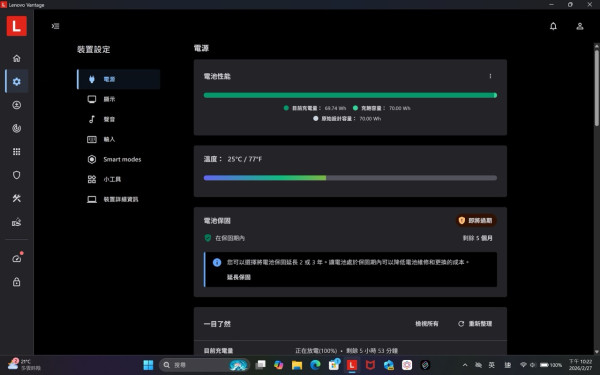Go to Home in left sidebar
600x375 pixels.
[x=16, y=58]
